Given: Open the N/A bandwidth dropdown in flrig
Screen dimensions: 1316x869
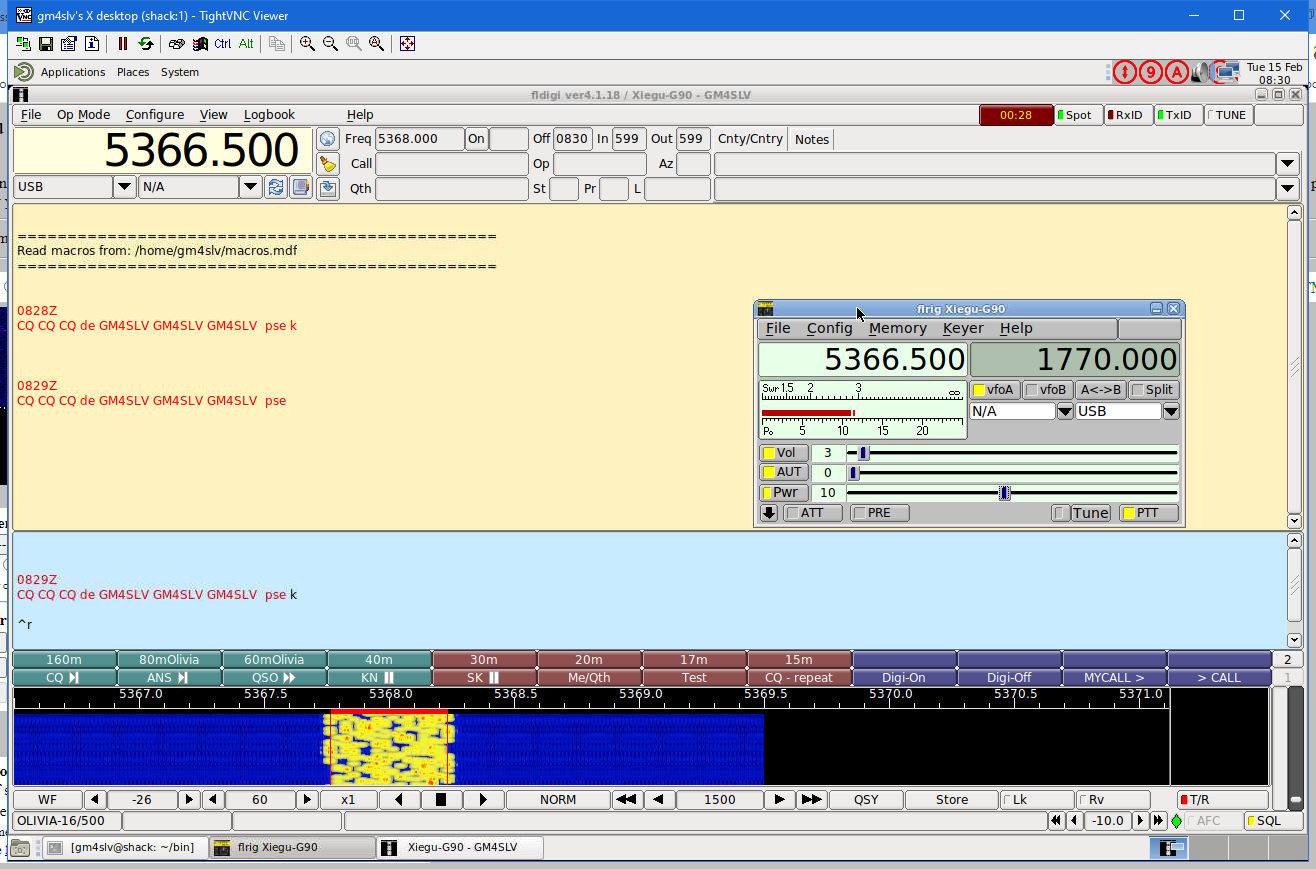Looking at the screenshot, I should (1064, 410).
